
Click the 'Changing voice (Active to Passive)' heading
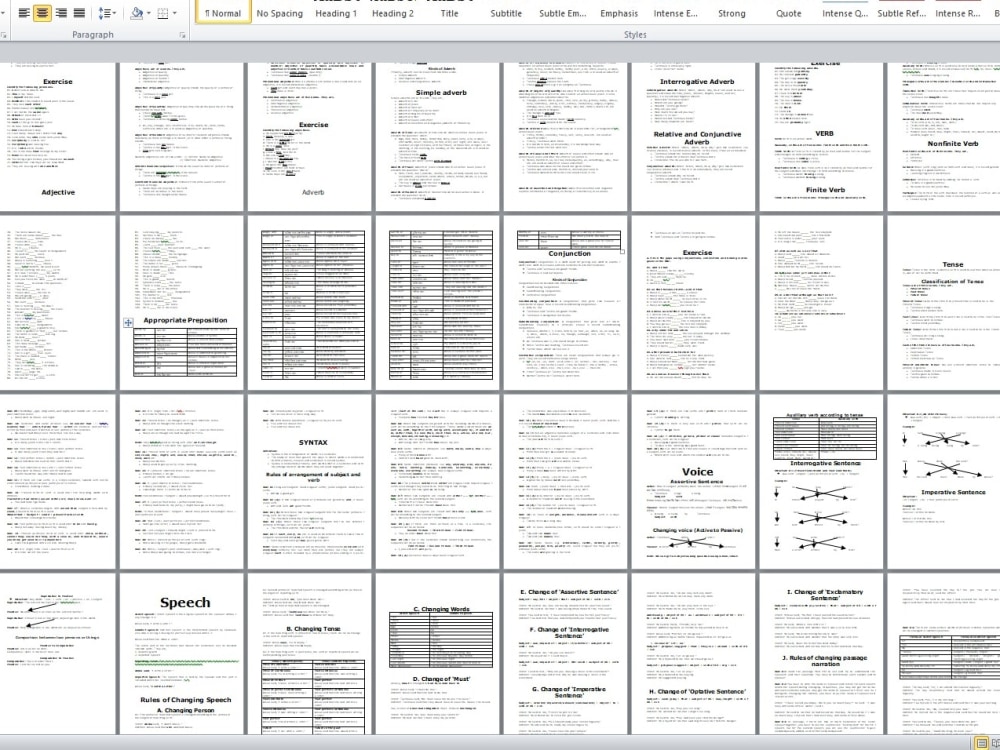tap(697, 530)
